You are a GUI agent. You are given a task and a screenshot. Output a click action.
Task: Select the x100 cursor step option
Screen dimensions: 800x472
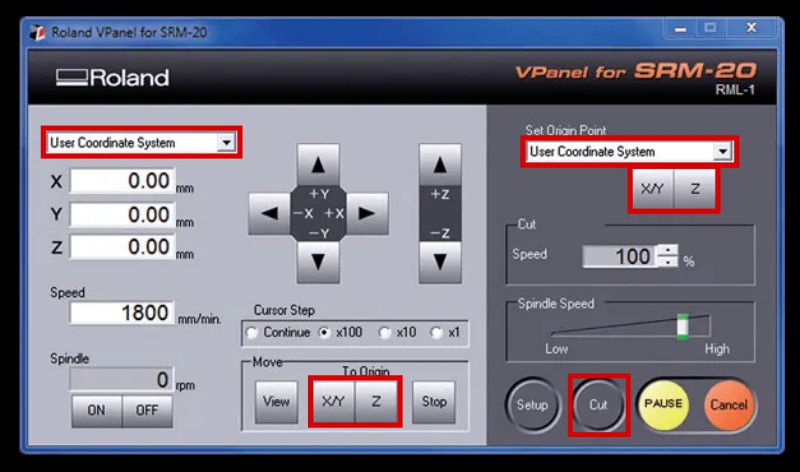click(323, 333)
